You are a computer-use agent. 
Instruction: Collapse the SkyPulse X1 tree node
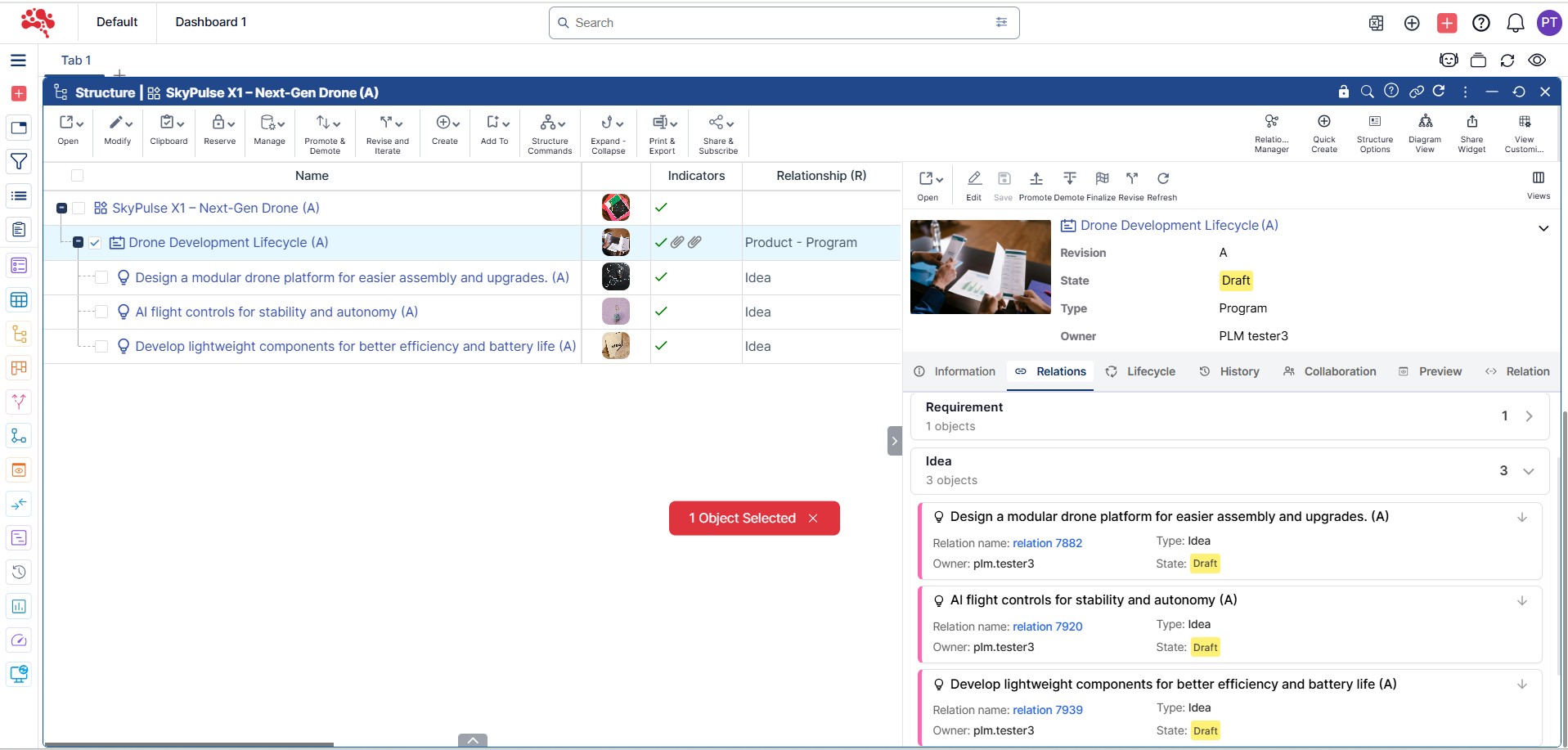(61, 209)
